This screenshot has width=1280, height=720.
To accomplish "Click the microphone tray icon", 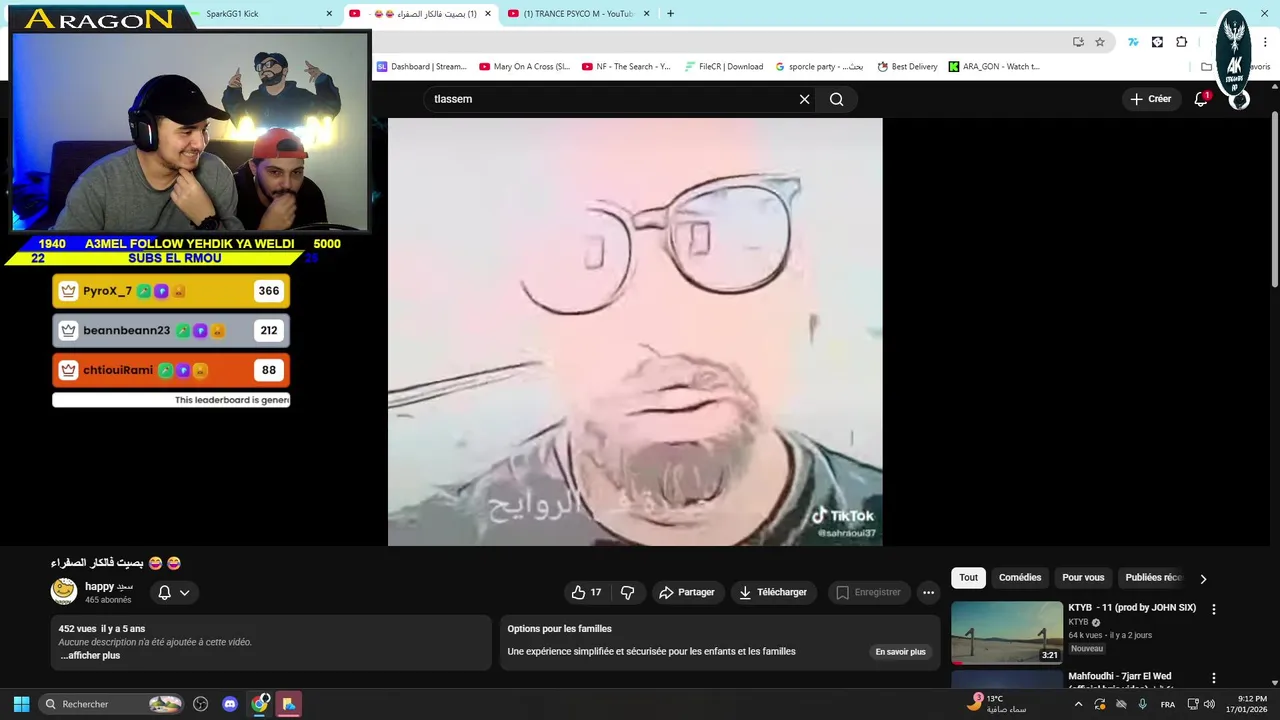I will click(x=1142, y=704).
